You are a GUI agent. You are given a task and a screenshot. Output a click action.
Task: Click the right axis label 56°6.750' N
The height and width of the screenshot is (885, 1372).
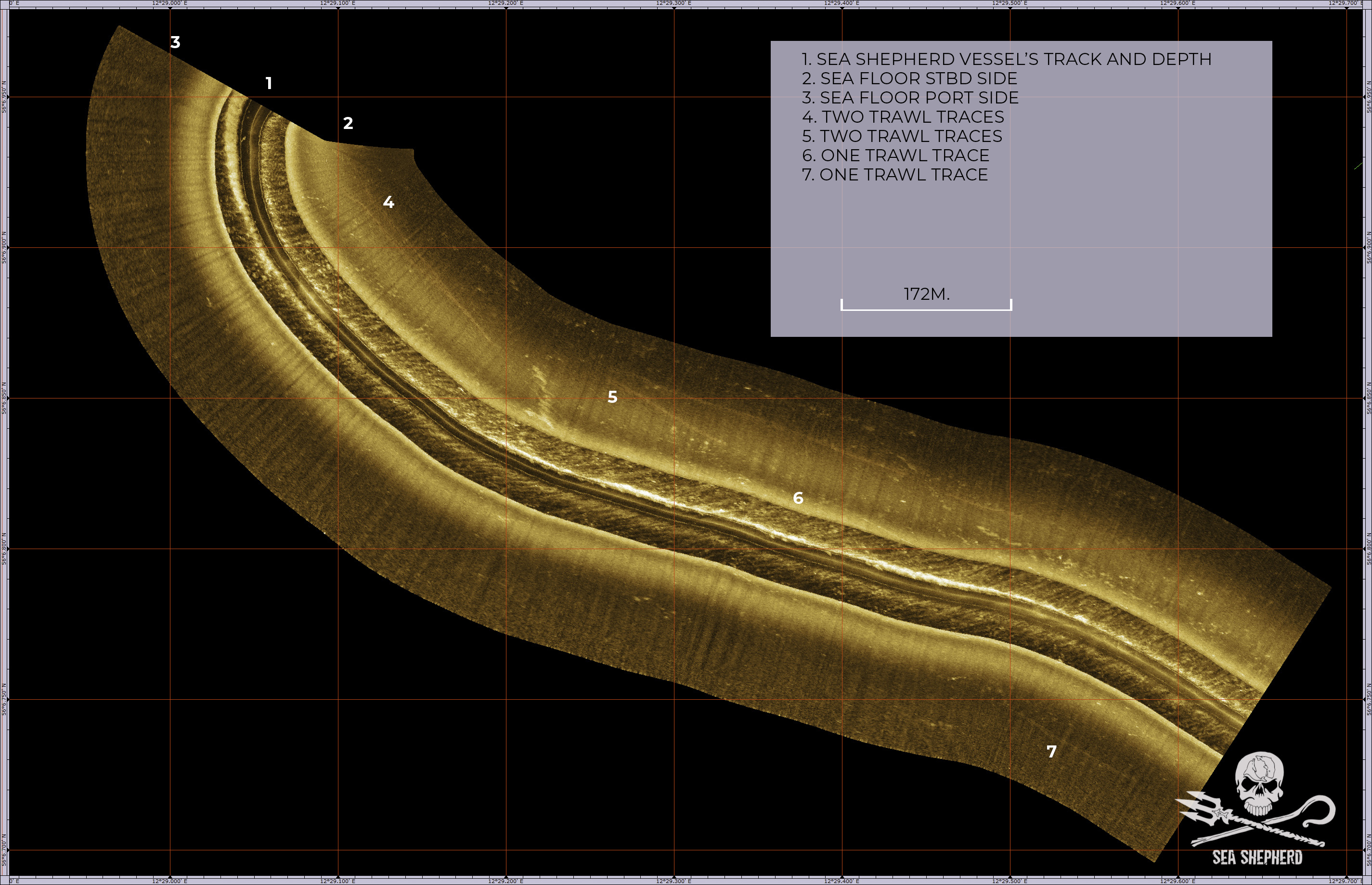(1369, 699)
